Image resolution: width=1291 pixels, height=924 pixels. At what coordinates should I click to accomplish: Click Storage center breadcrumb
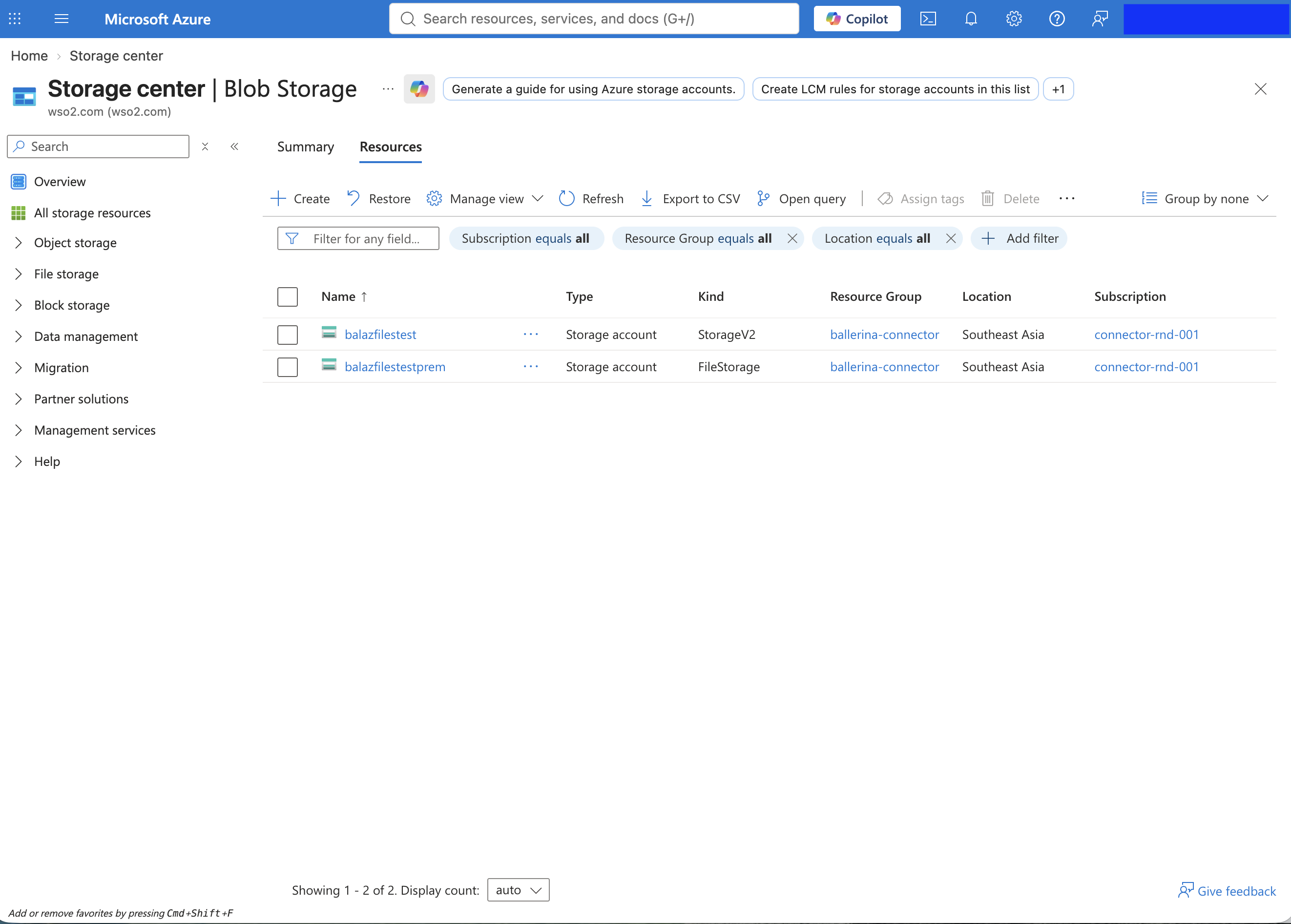coord(116,56)
